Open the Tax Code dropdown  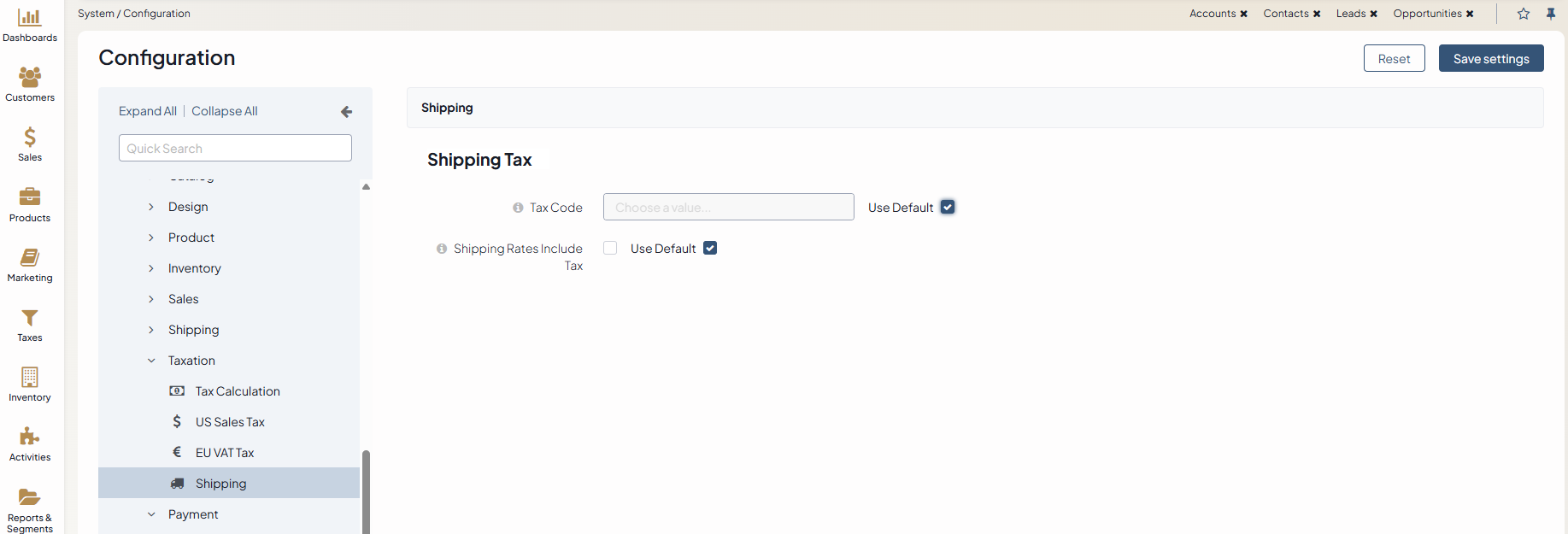pos(729,207)
